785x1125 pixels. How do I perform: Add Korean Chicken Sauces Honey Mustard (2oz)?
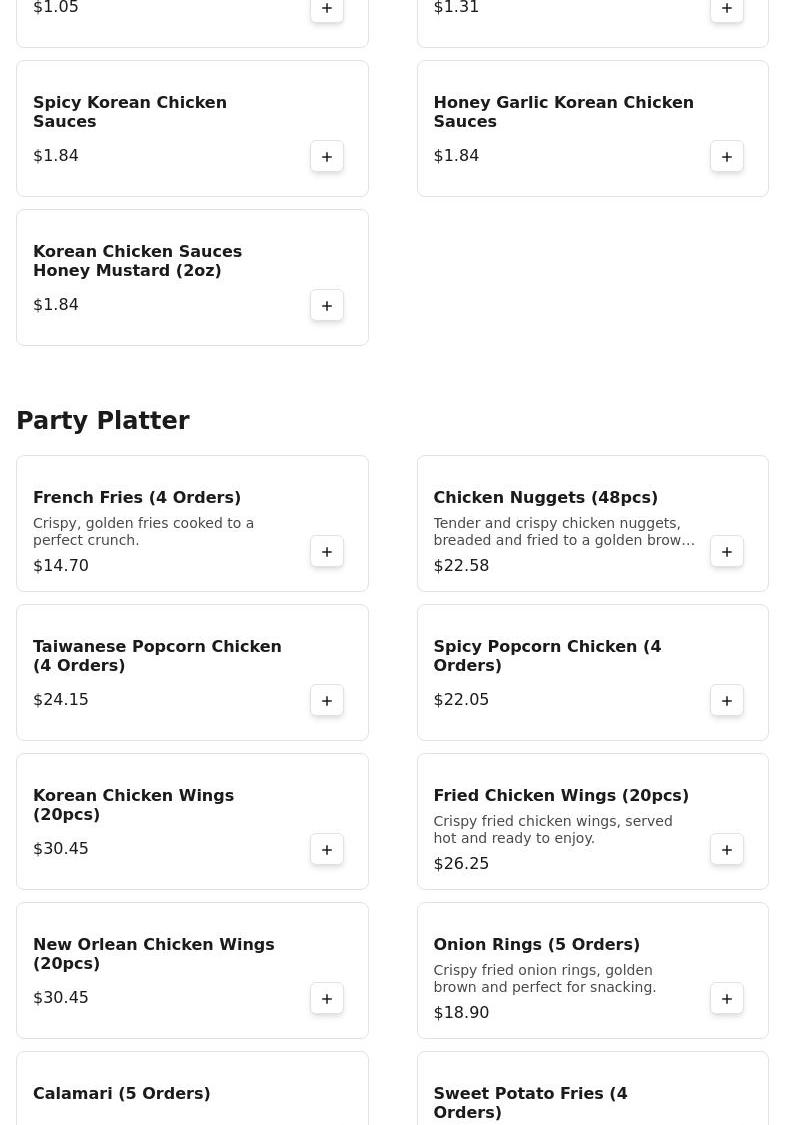(327, 305)
